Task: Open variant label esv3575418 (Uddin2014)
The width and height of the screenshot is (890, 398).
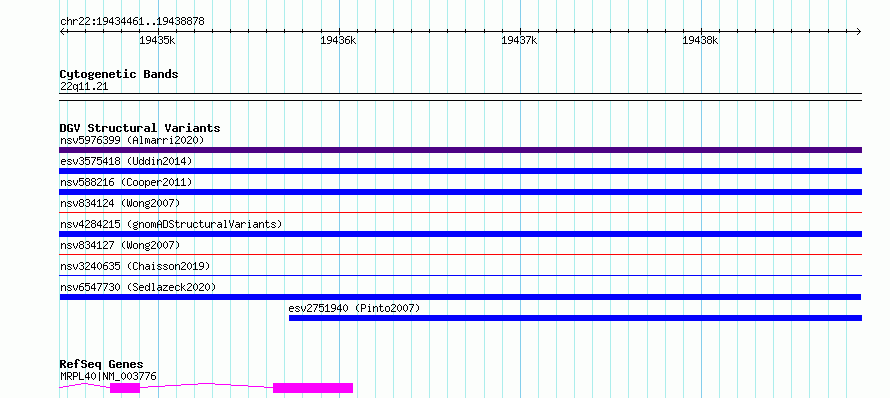Action: click(x=126, y=161)
